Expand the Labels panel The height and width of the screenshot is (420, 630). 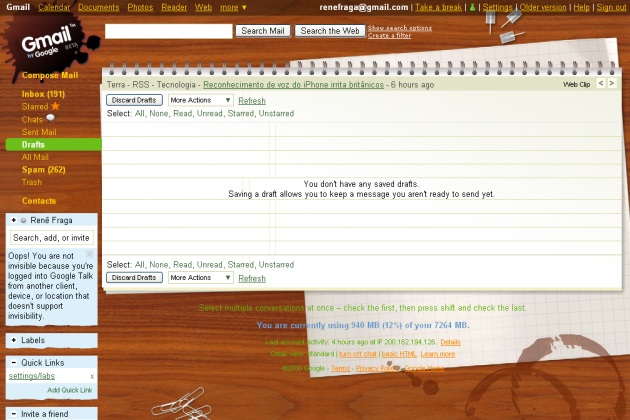[x=14, y=340]
